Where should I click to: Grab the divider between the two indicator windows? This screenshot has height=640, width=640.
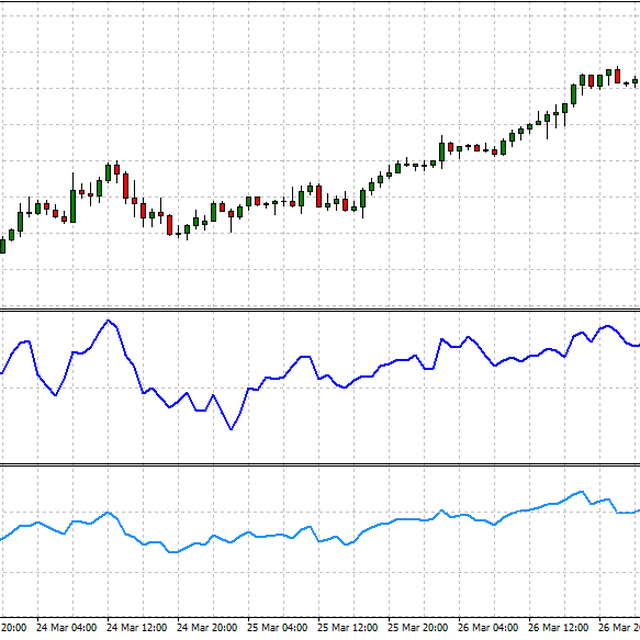click(x=320, y=464)
